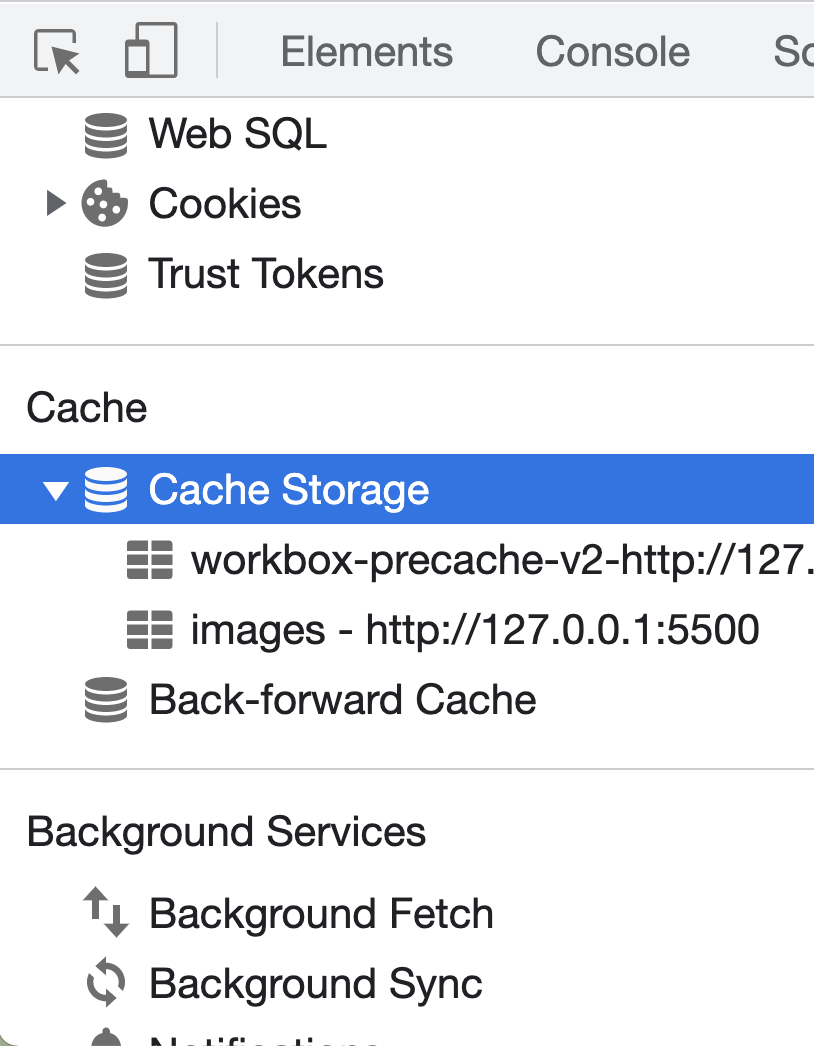The image size is (814, 1046).
Task: Activate the inspect element picker icon
Action: [57, 51]
